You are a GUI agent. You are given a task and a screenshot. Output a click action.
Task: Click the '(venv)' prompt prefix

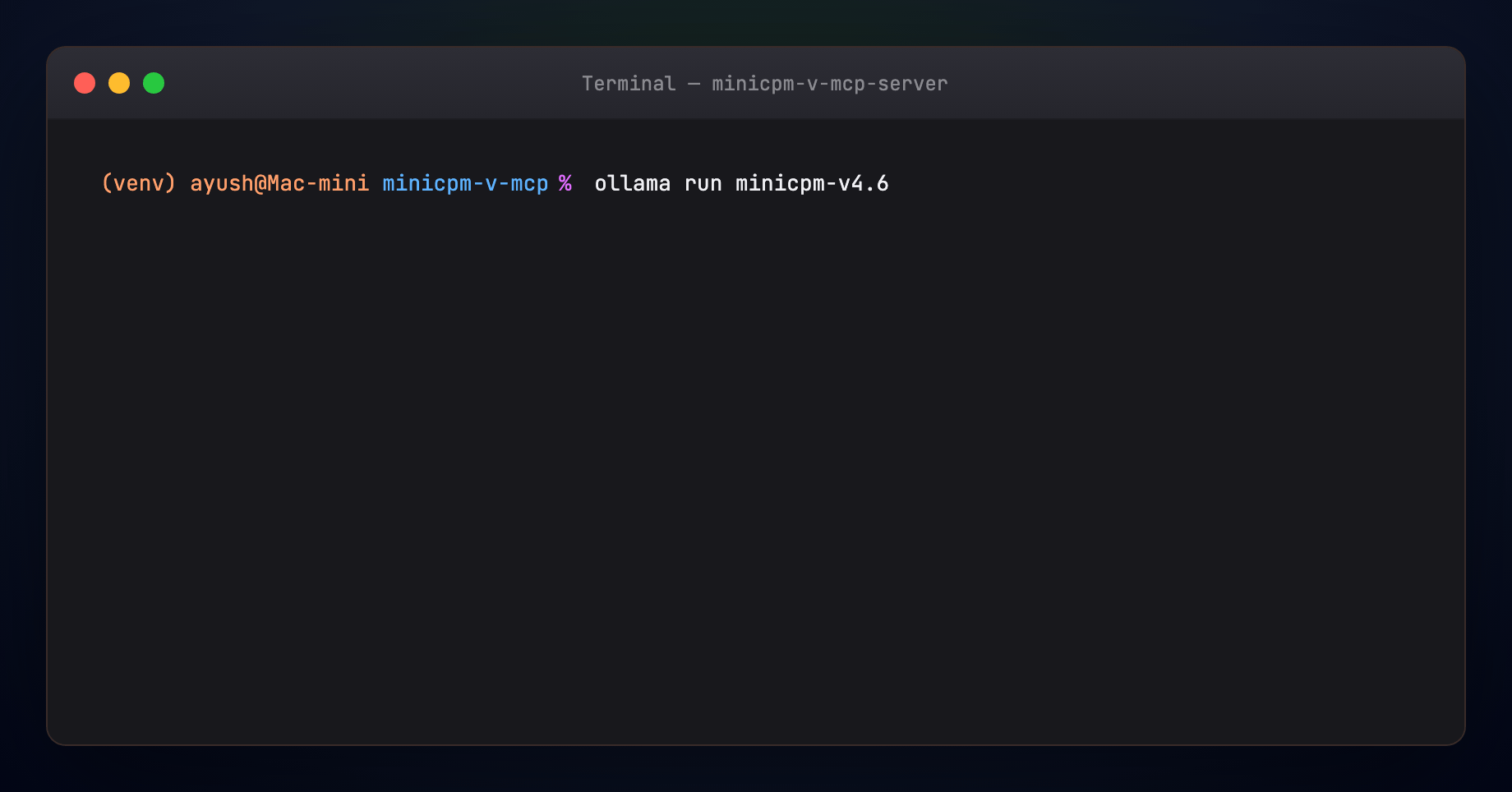pos(139,183)
